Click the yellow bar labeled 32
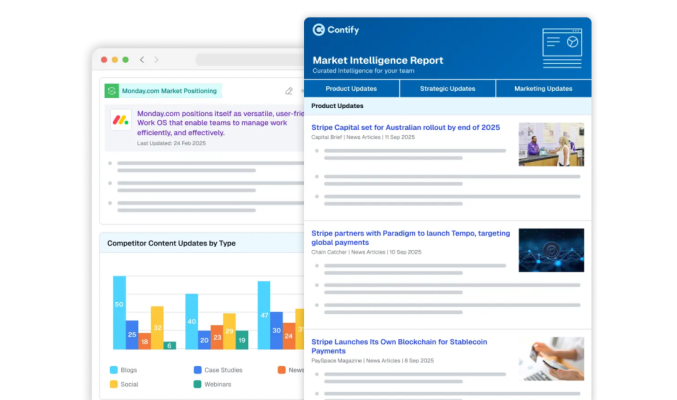The image size is (677, 400). (x=157, y=327)
